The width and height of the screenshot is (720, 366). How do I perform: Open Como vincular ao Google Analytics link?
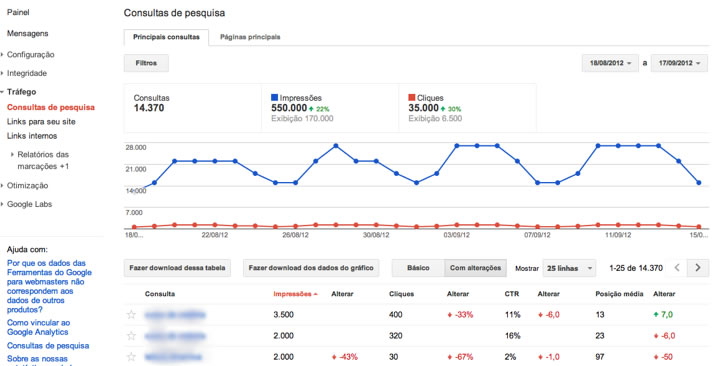click(x=38, y=327)
